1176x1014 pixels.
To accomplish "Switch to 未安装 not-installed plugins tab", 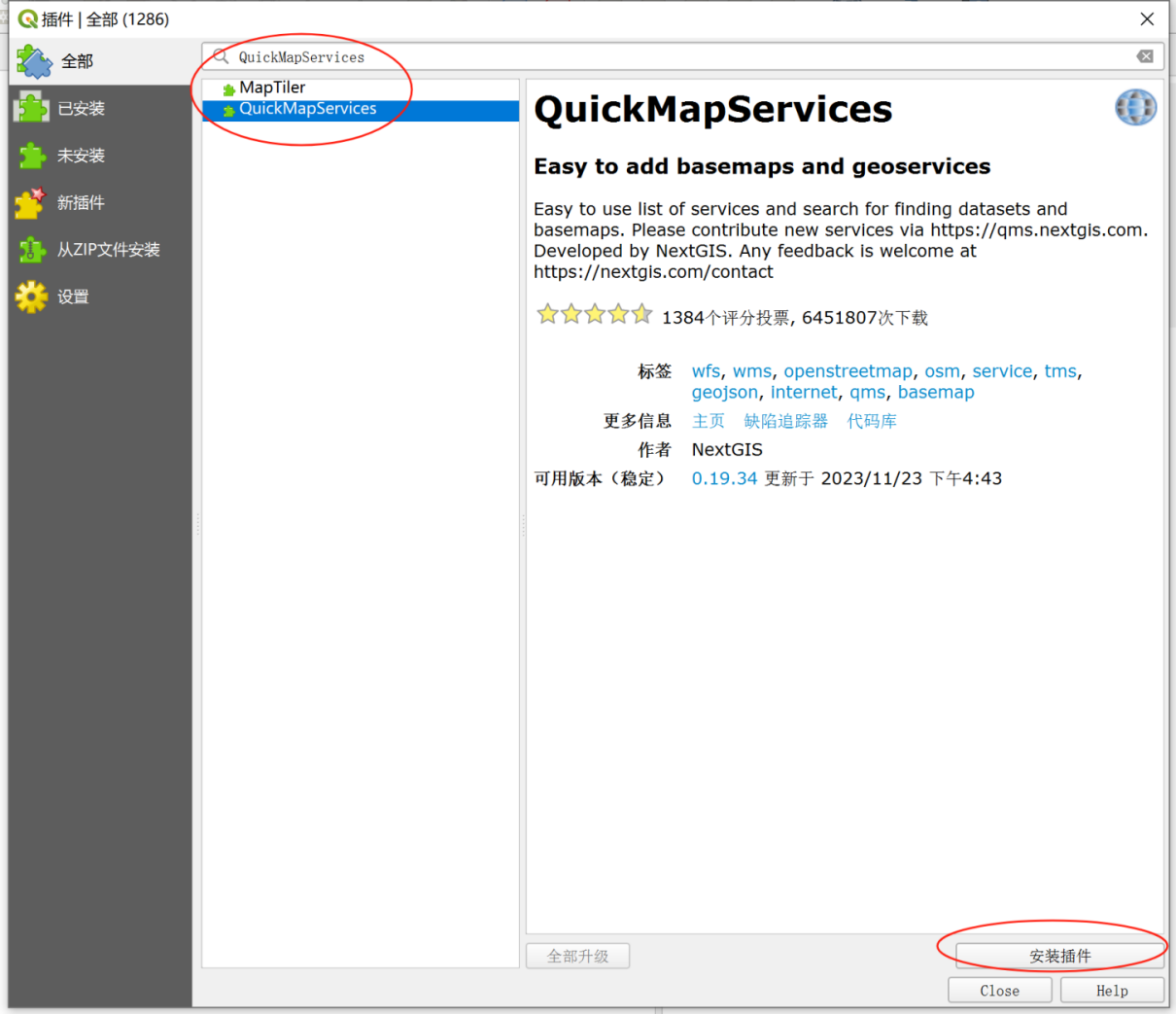I will click(x=100, y=156).
